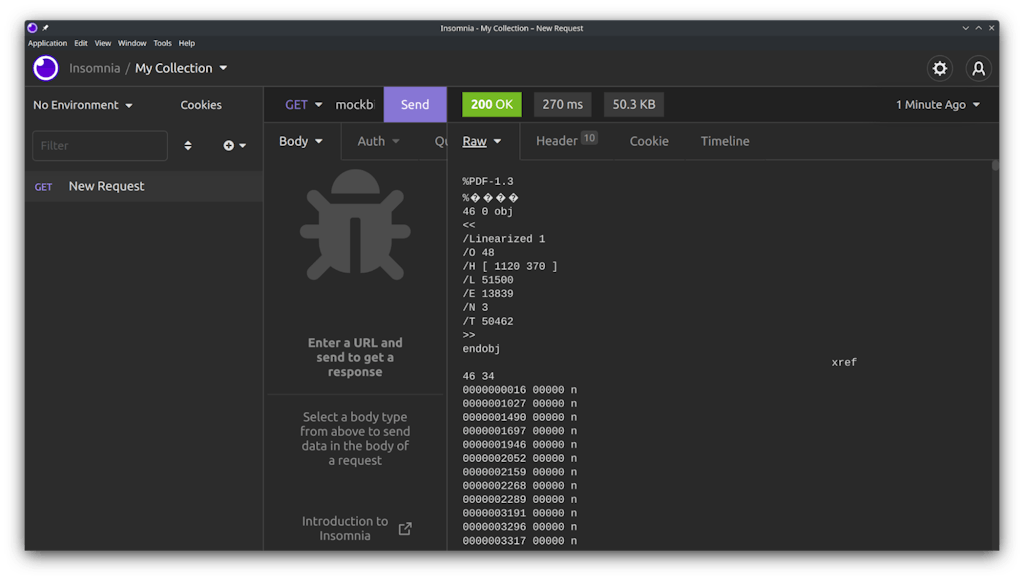The image size is (1024, 580).
Task: Click the plus create-request icon
Action: pos(229,146)
